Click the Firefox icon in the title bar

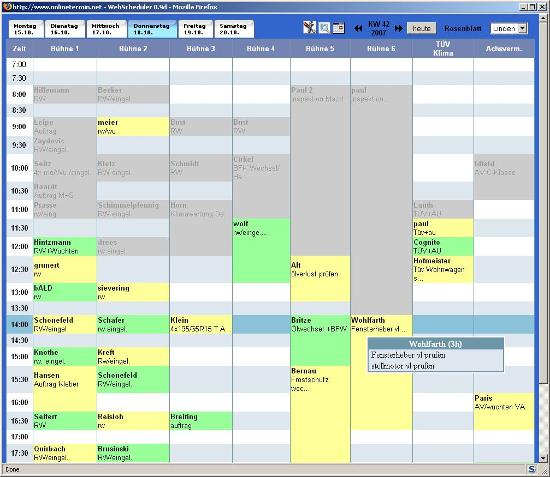7,6
